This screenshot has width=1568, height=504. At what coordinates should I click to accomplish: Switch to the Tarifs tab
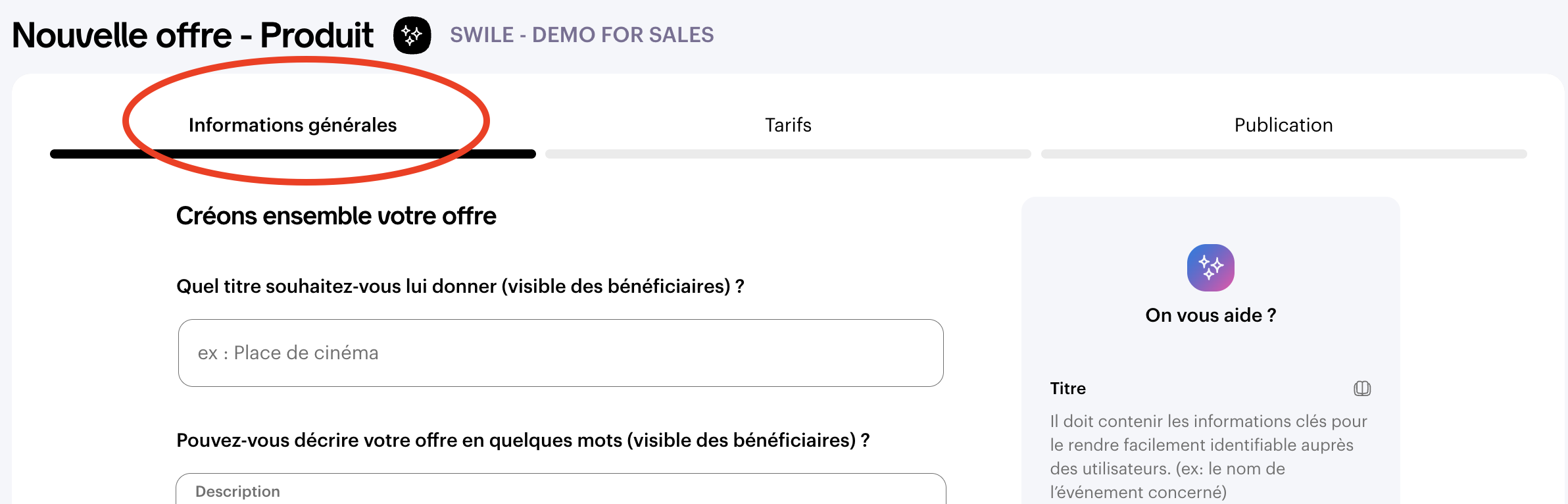pyautogui.click(x=788, y=125)
